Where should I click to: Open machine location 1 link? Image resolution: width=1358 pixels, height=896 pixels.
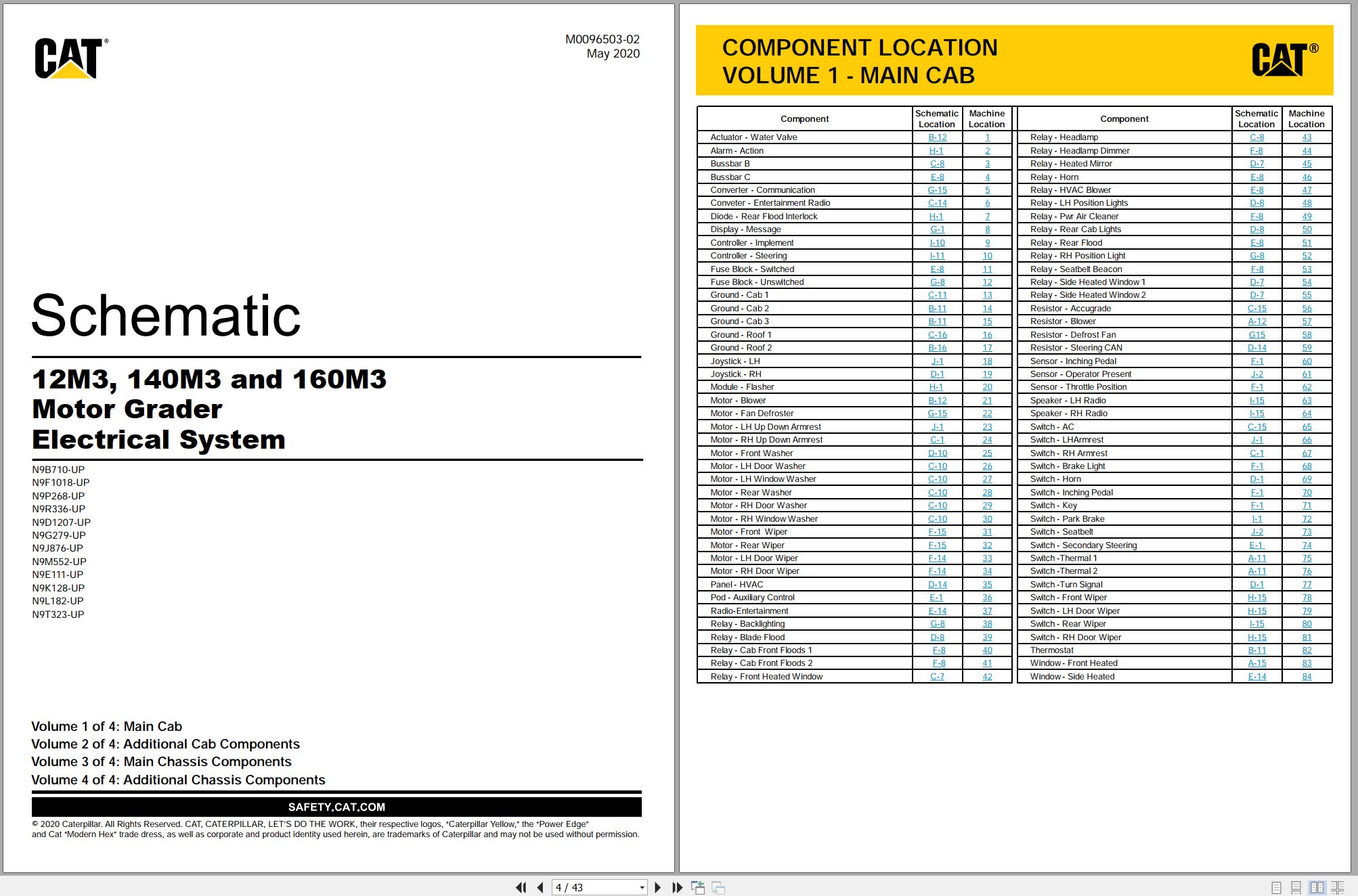987,137
